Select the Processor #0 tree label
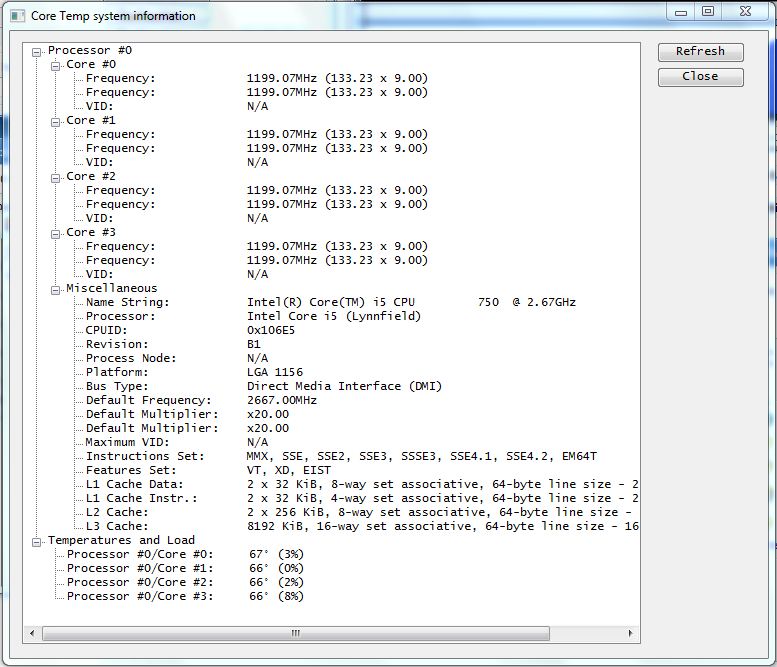Screen dimensions: 777x667 point(90,51)
